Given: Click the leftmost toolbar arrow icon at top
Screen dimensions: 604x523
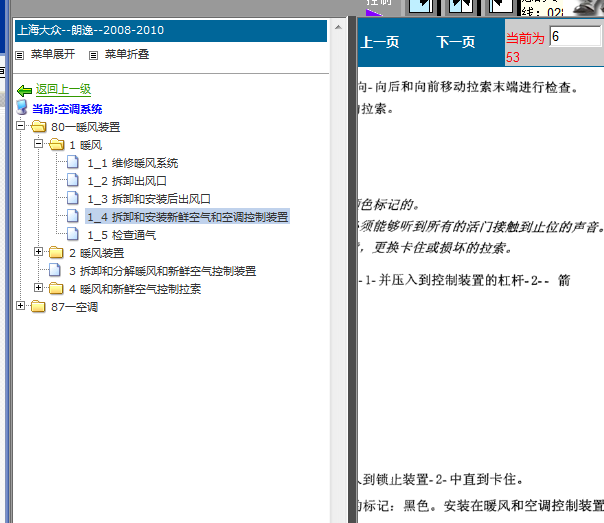Looking at the screenshot, I should pos(421,7).
